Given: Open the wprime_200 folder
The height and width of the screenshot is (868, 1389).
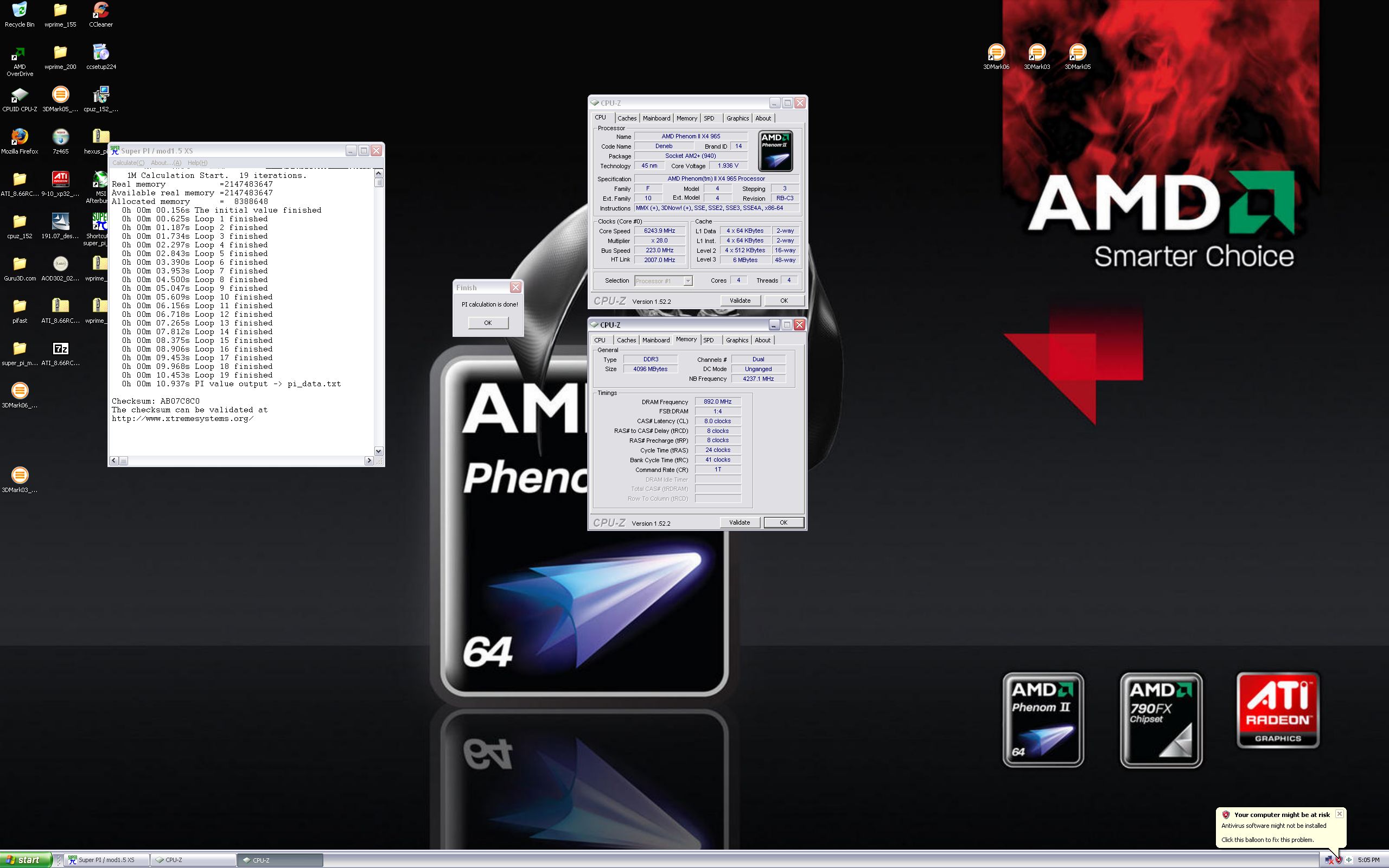Looking at the screenshot, I should (60, 58).
